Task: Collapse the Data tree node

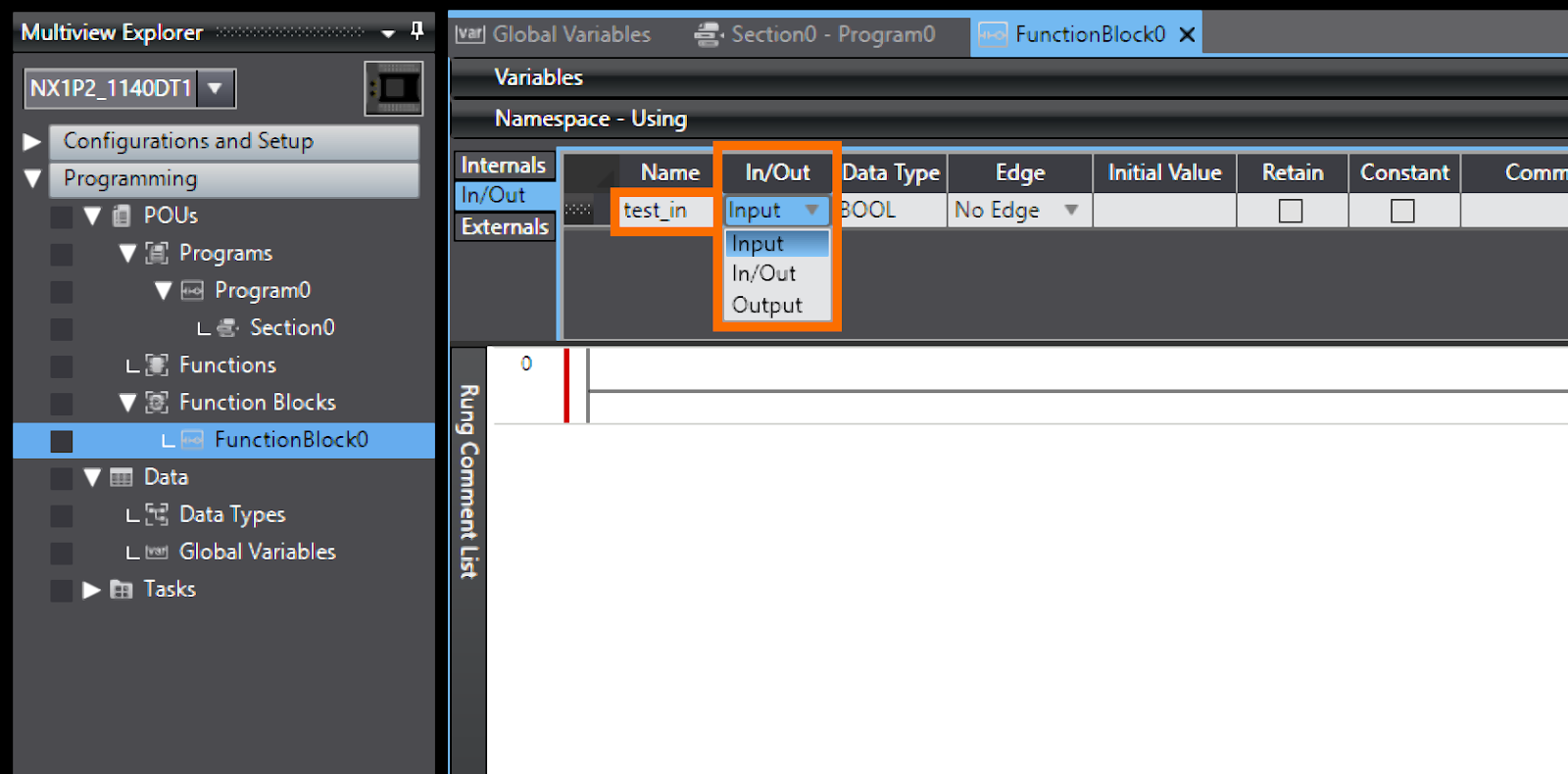Action: click(92, 477)
